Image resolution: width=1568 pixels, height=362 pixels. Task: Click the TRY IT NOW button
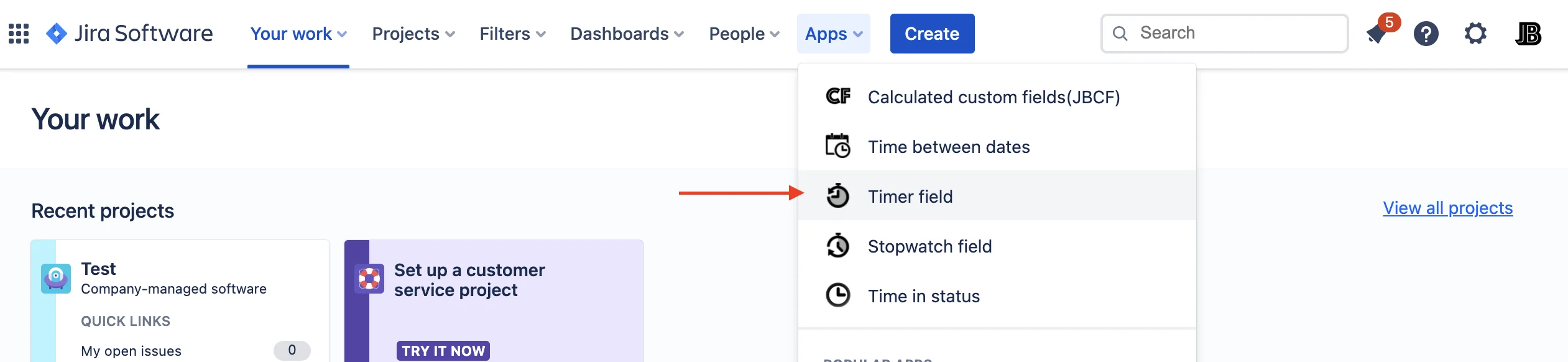[x=443, y=351]
